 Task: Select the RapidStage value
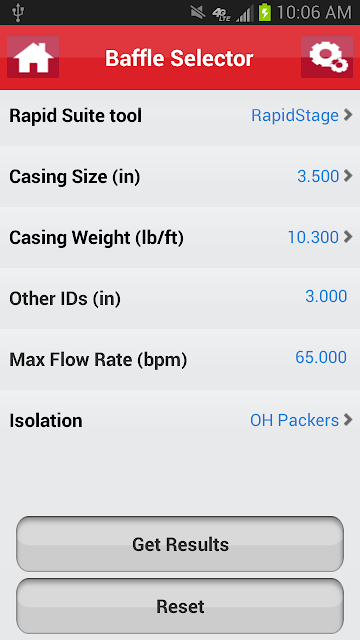pos(295,116)
